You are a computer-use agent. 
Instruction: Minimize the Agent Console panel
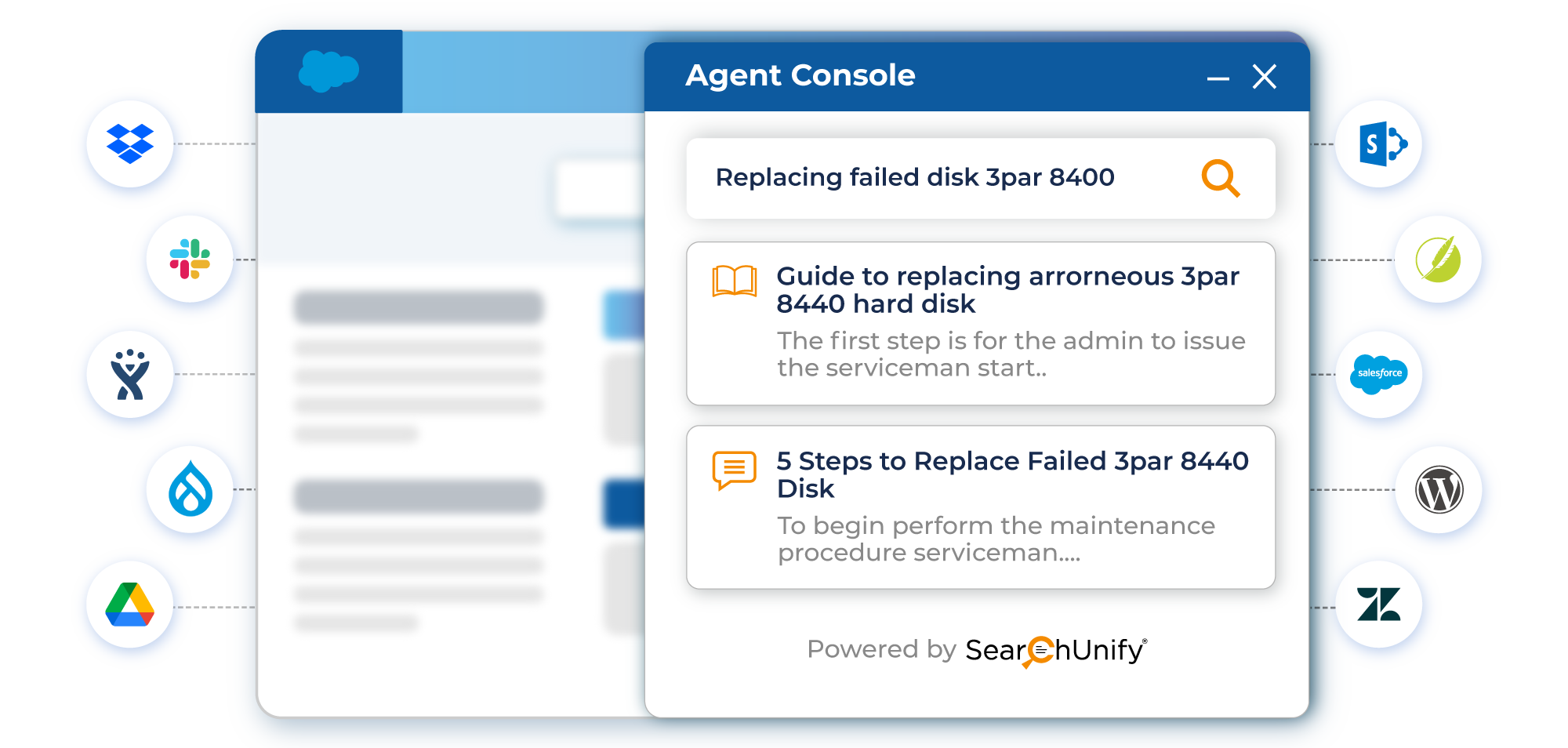(x=1218, y=78)
